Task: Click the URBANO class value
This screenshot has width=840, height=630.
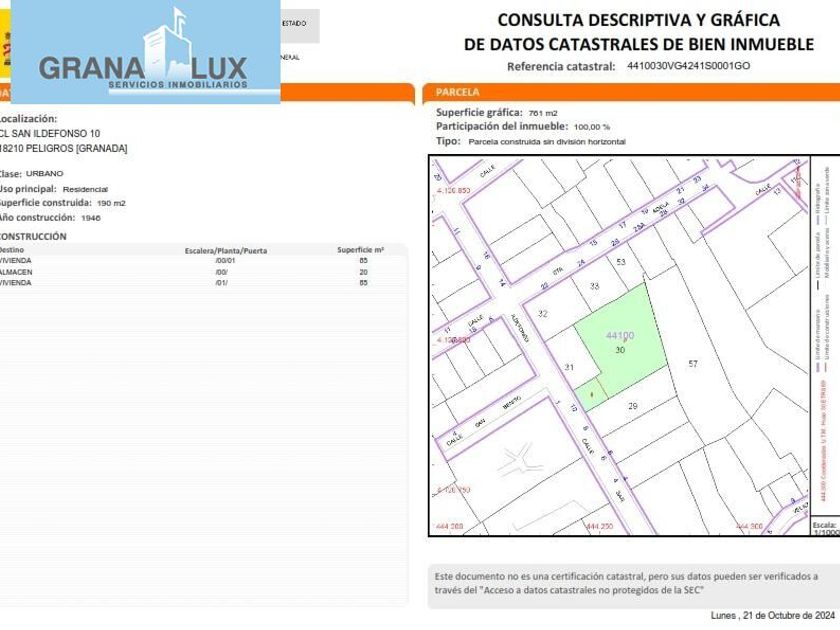Action: tap(44, 174)
